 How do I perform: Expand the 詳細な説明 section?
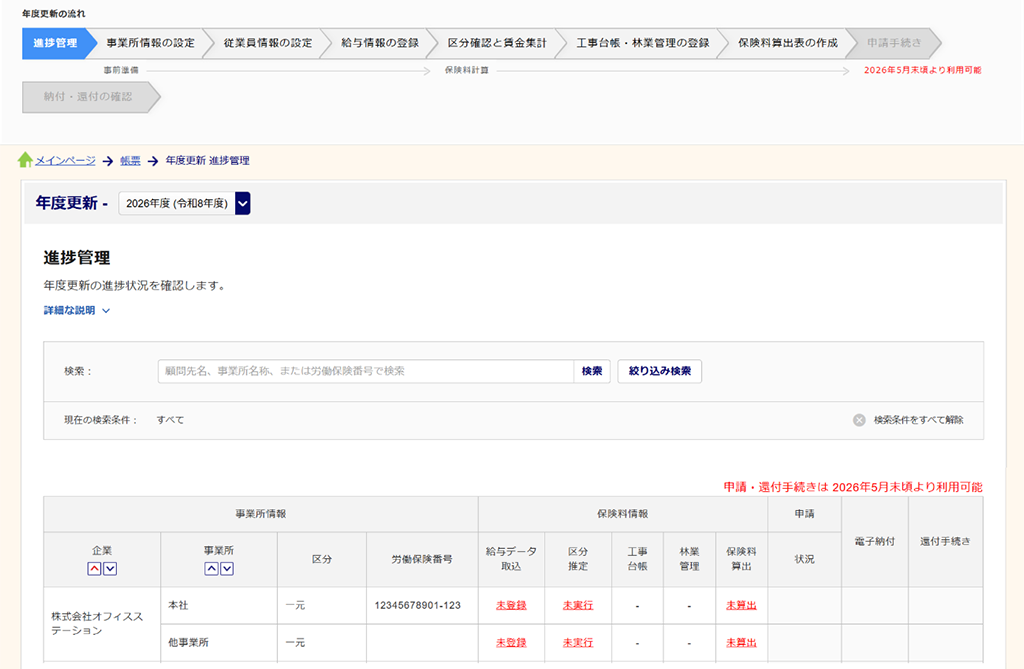point(76,311)
